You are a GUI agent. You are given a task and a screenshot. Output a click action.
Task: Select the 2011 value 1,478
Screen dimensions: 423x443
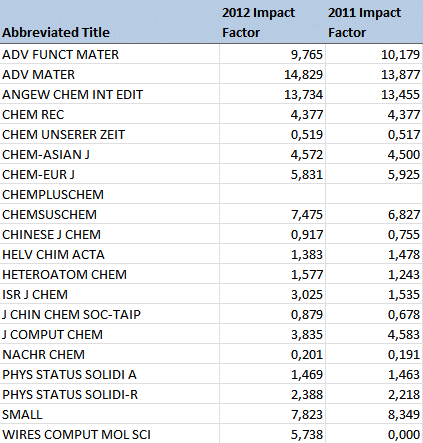[x=404, y=255]
